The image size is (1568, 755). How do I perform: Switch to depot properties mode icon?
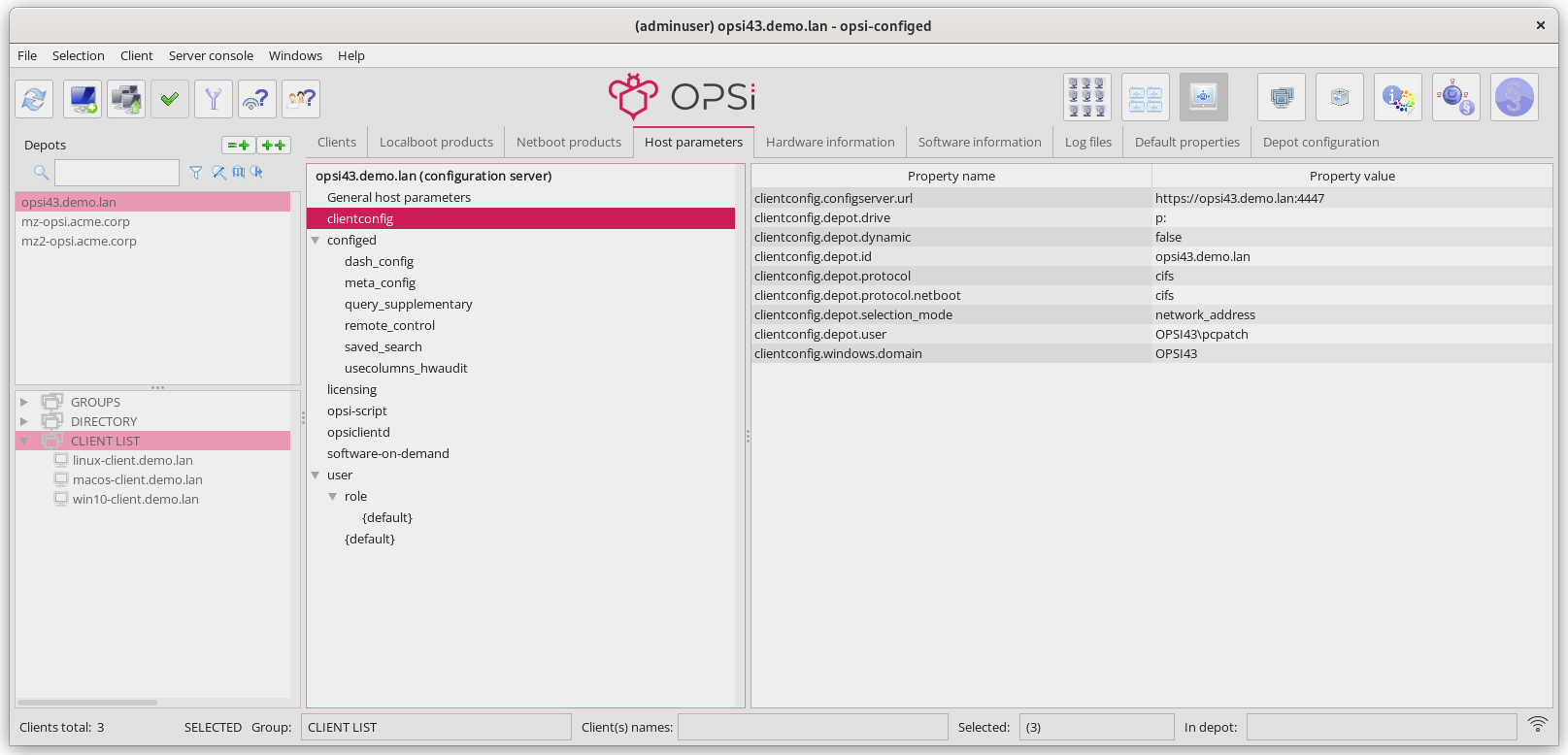pos(1146,97)
